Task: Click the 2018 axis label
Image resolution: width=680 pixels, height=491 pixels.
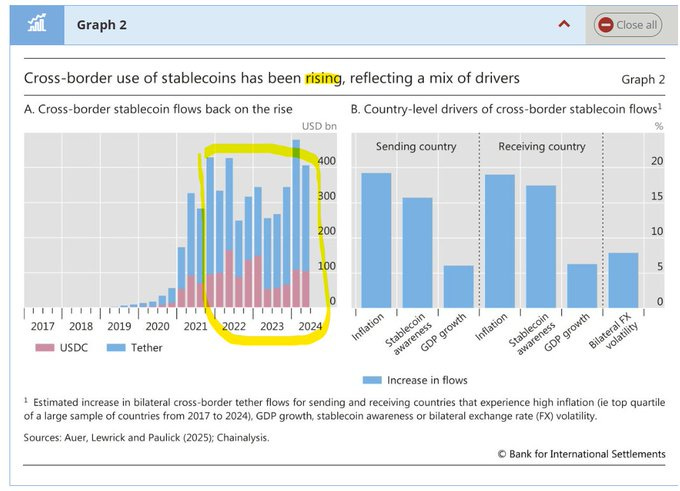Action: tap(81, 326)
